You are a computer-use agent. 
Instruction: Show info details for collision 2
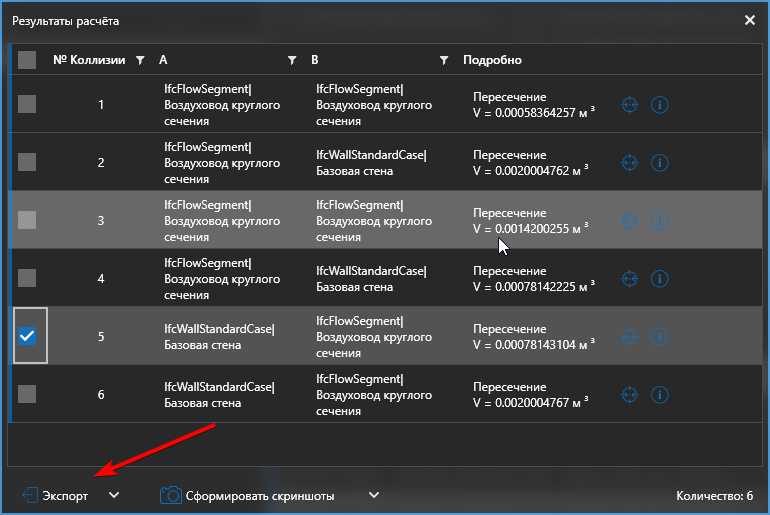(659, 162)
